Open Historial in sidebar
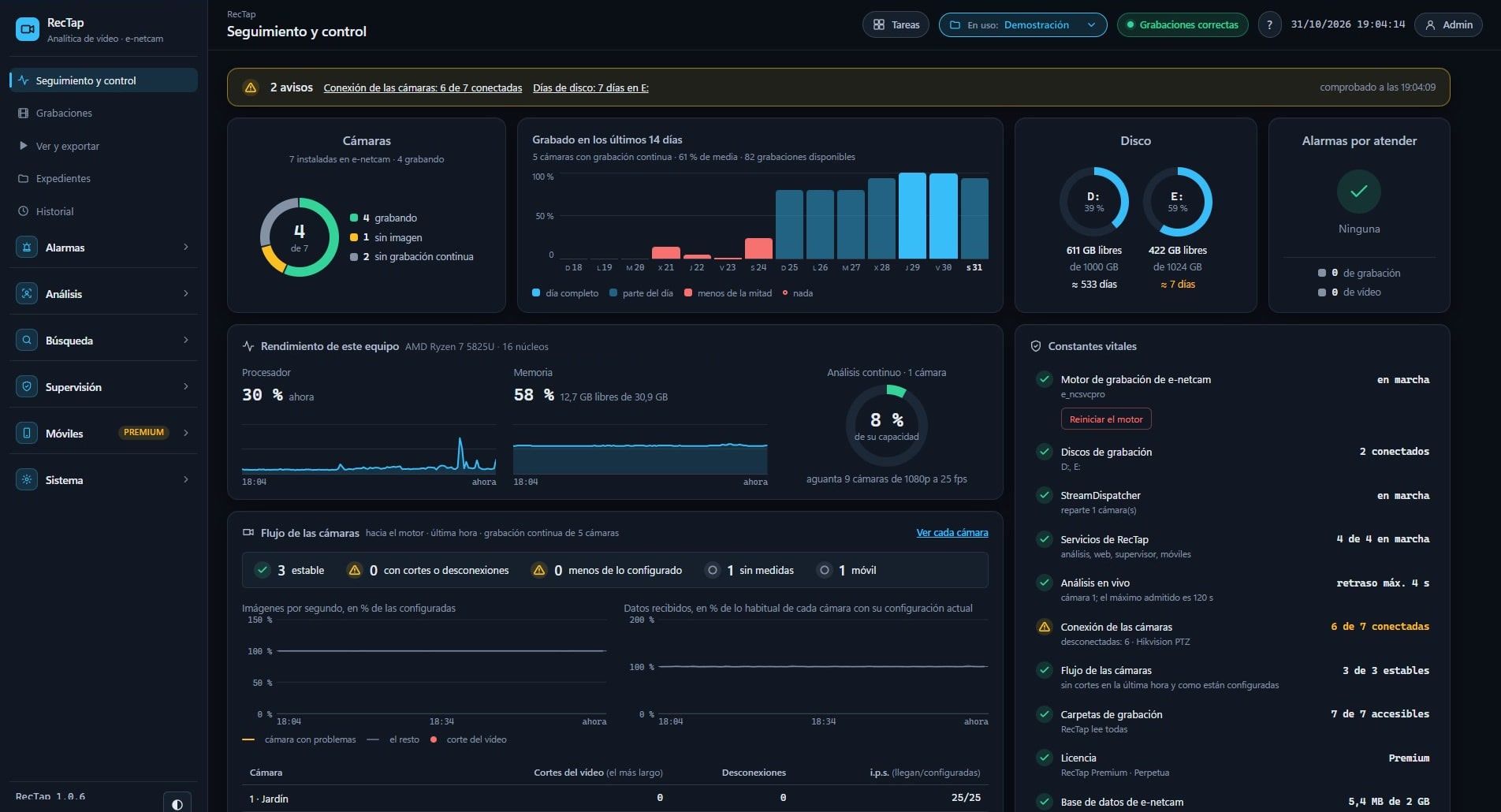This screenshot has height=812, width=1501. tap(103, 211)
